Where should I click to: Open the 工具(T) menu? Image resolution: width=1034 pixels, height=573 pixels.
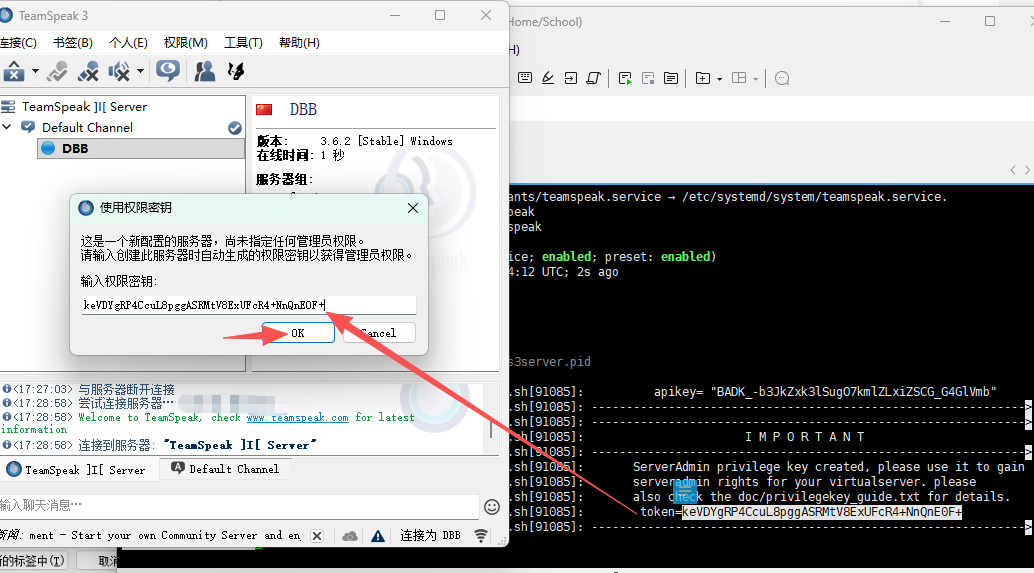243,43
